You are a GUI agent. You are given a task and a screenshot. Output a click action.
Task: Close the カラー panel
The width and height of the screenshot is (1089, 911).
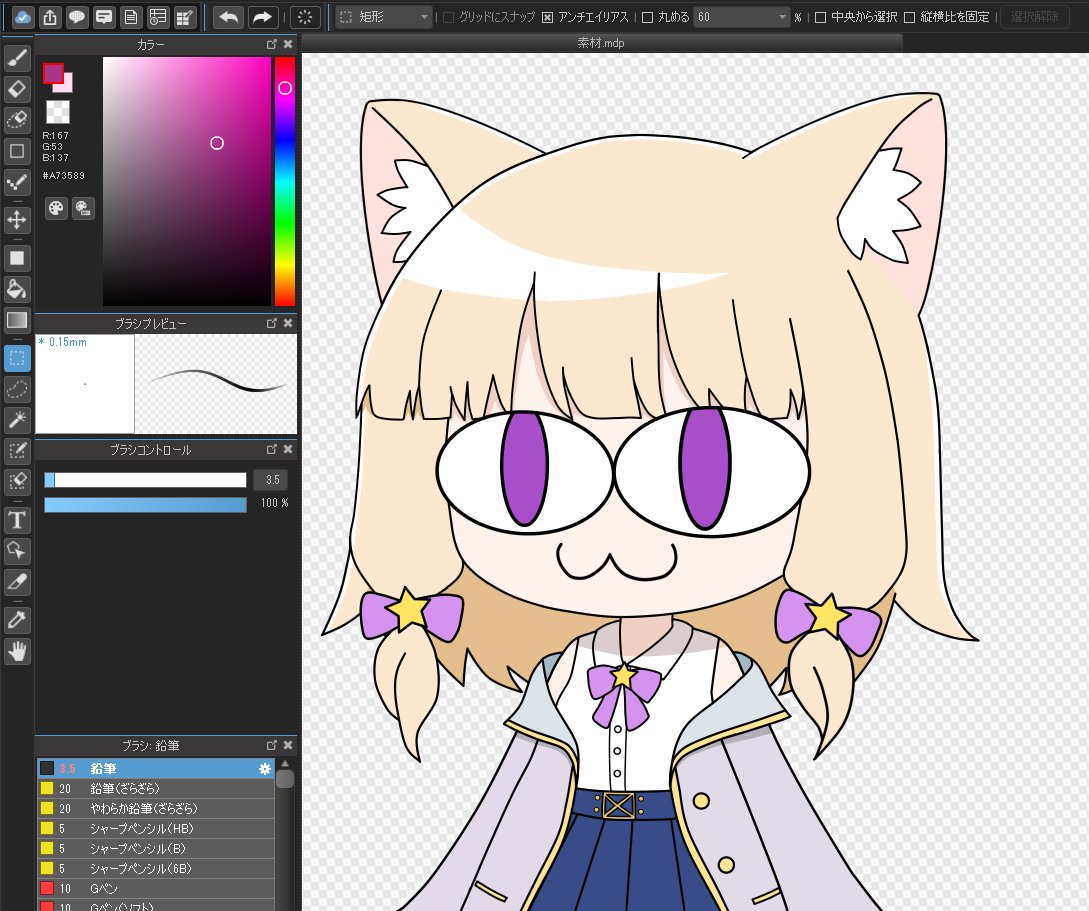coord(288,44)
